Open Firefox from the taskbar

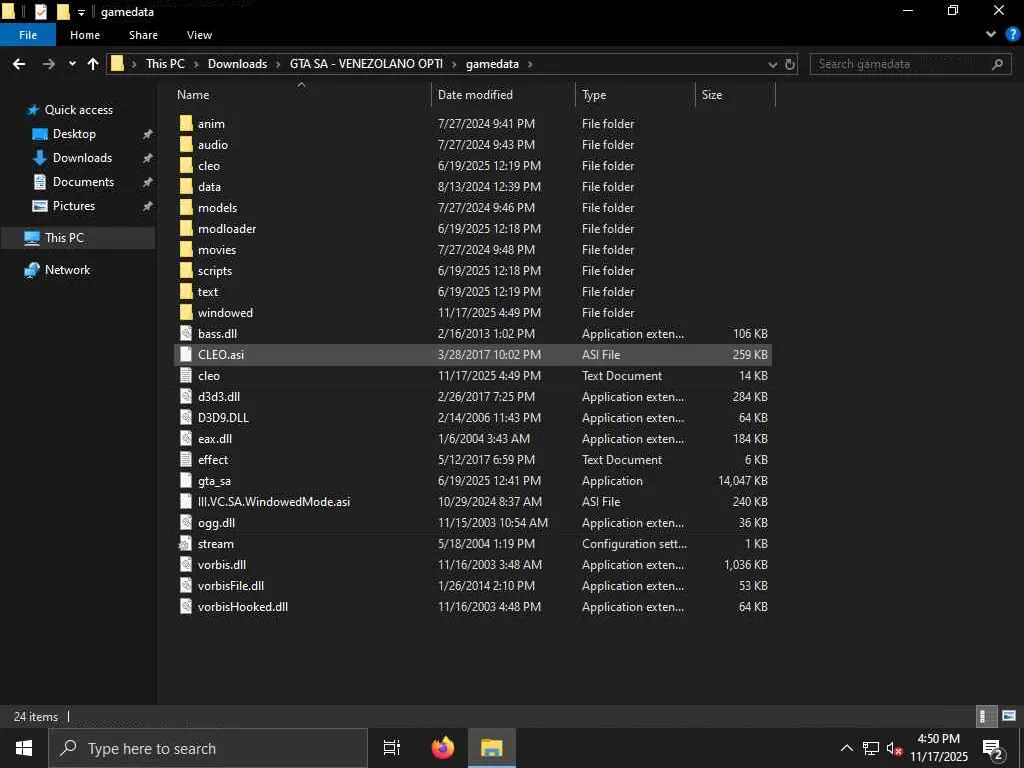(x=443, y=748)
